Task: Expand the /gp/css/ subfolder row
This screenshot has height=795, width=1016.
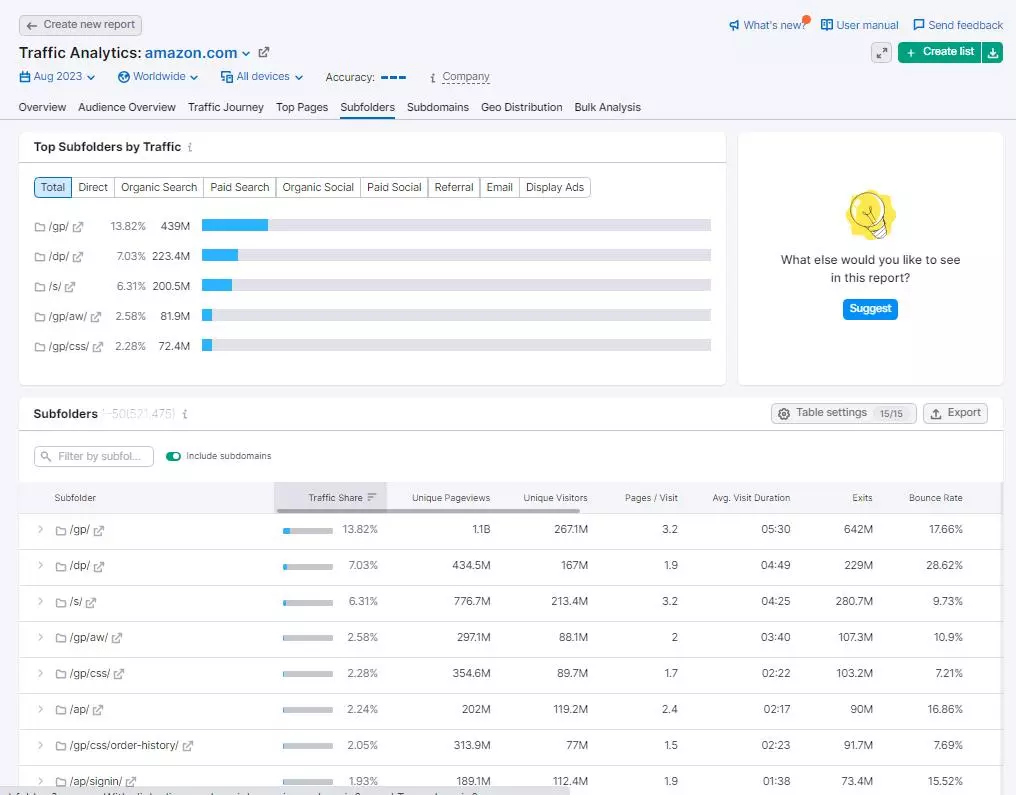Action: click(40, 673)
